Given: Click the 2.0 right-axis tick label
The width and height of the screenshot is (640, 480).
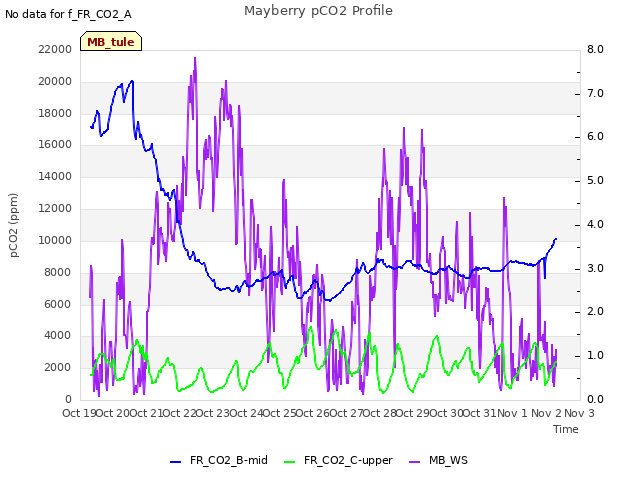Looking at the screenshot, I should pyautogui.click(x=595, y=311).
